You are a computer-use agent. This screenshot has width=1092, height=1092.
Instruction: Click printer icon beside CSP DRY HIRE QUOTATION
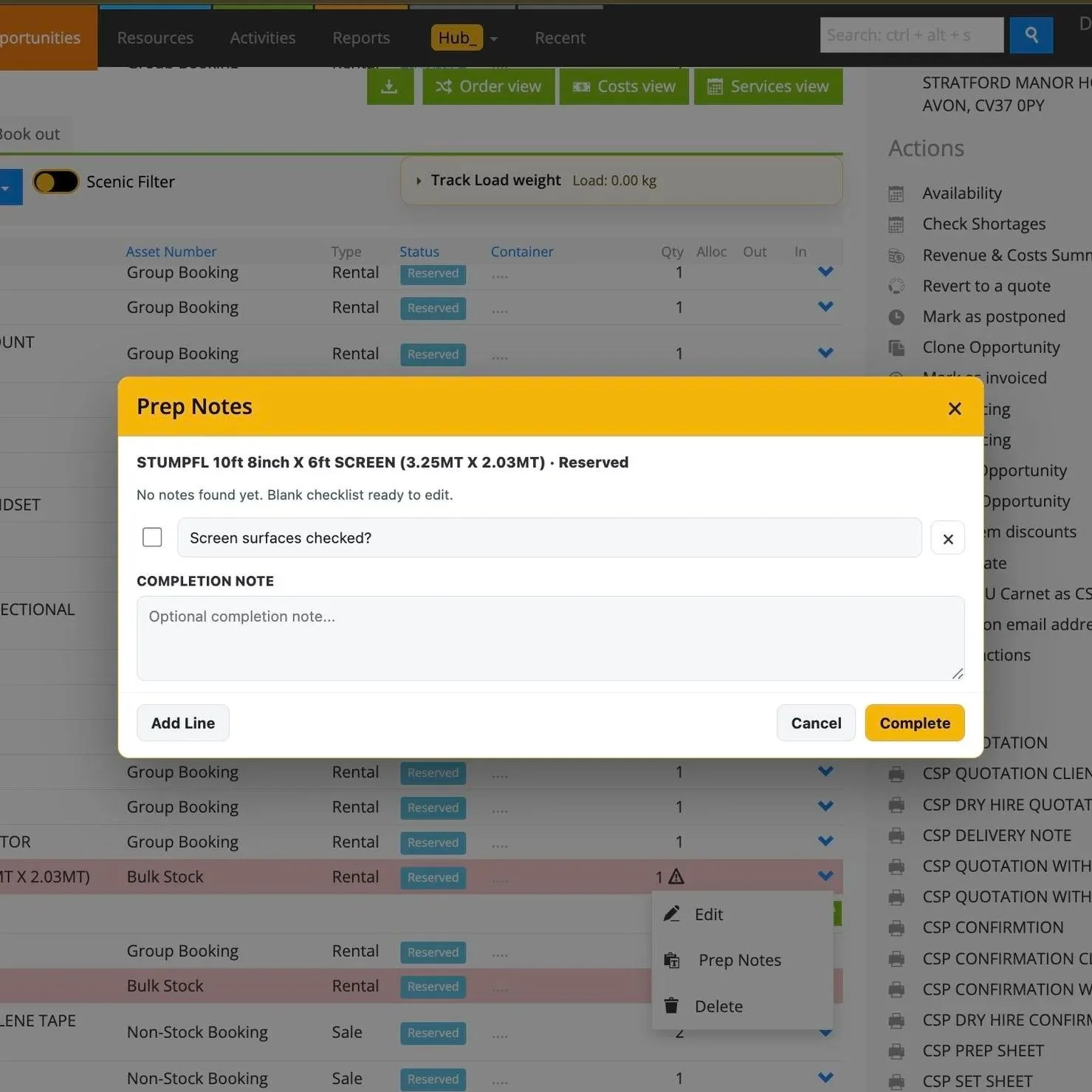pyautogui.click(x=896, y=805)
